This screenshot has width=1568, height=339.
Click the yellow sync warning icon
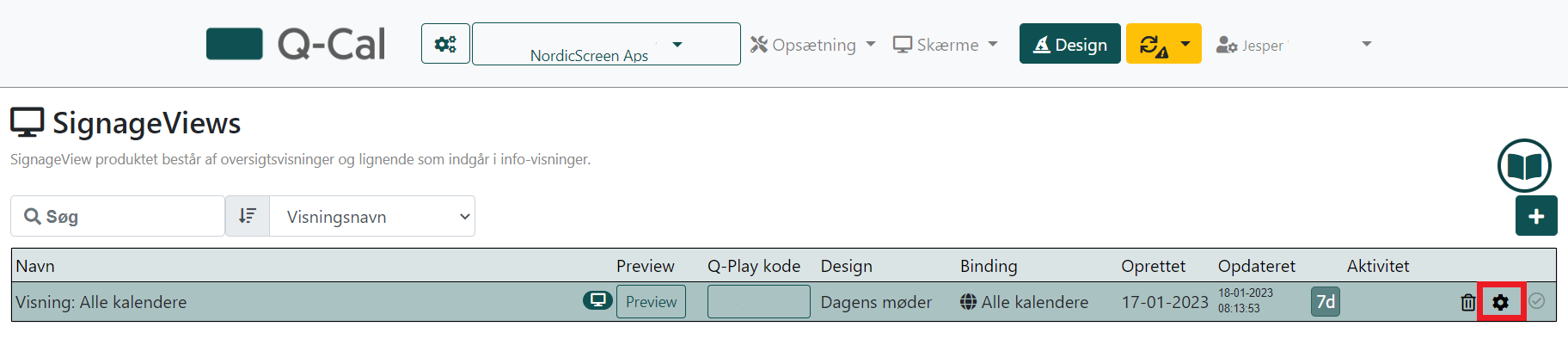tap(1153, 45)
